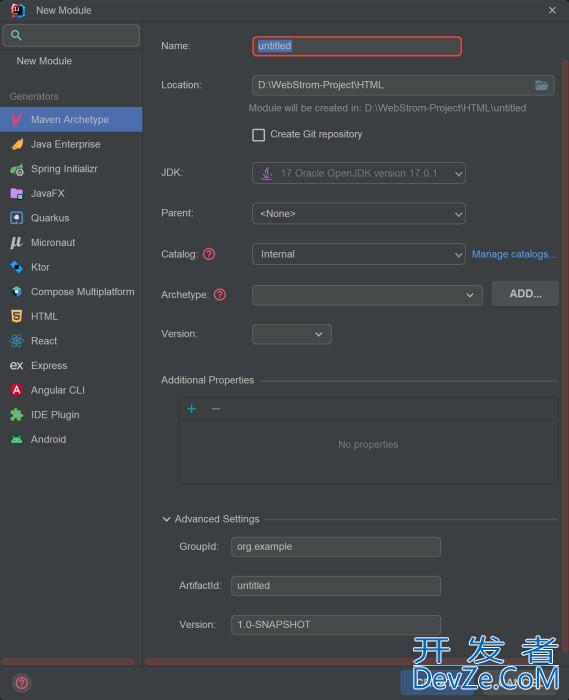Click the Android robot icon

tap(17, 439)
